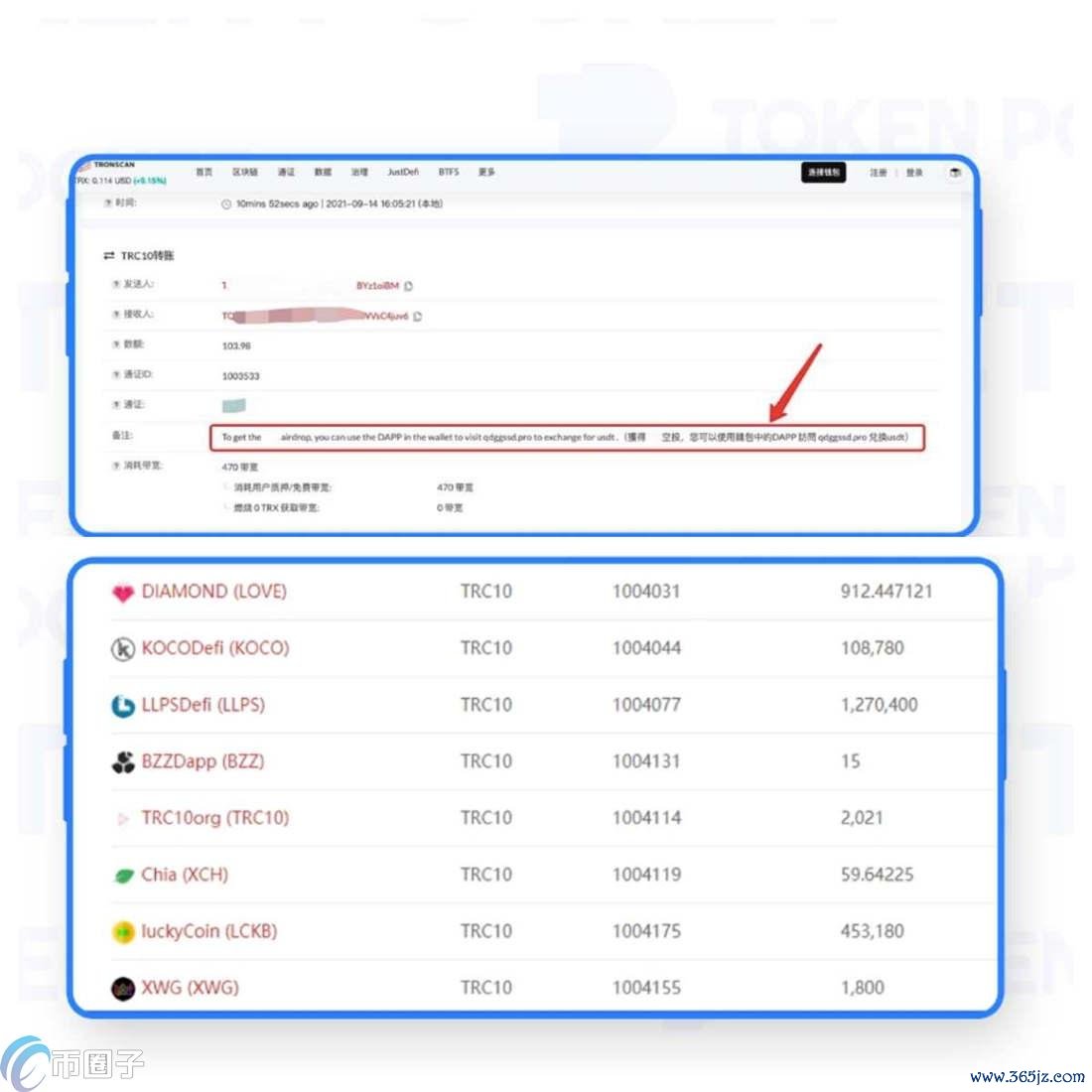Select Chia token ID 1004119
1092x1092 pixels.
[x=646, y=874]
